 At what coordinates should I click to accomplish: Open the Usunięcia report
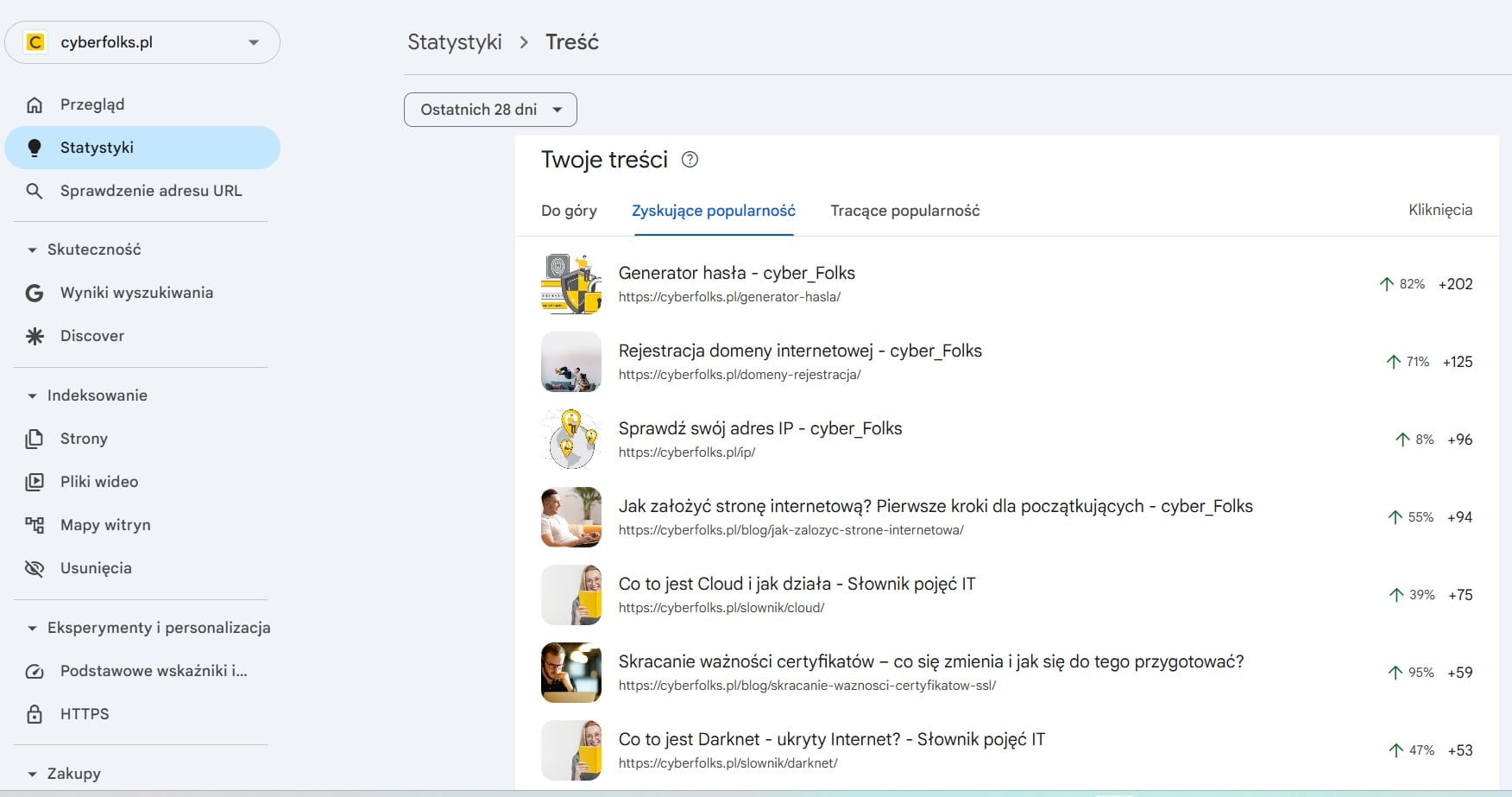[x=142, y=568]
